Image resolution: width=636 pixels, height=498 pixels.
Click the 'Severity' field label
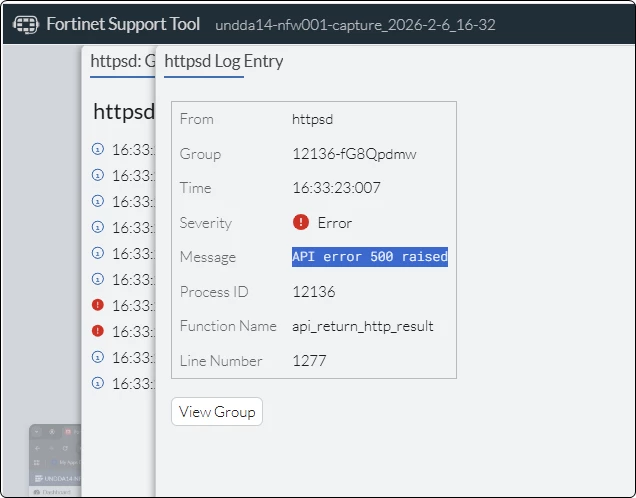tap(206, 223)
